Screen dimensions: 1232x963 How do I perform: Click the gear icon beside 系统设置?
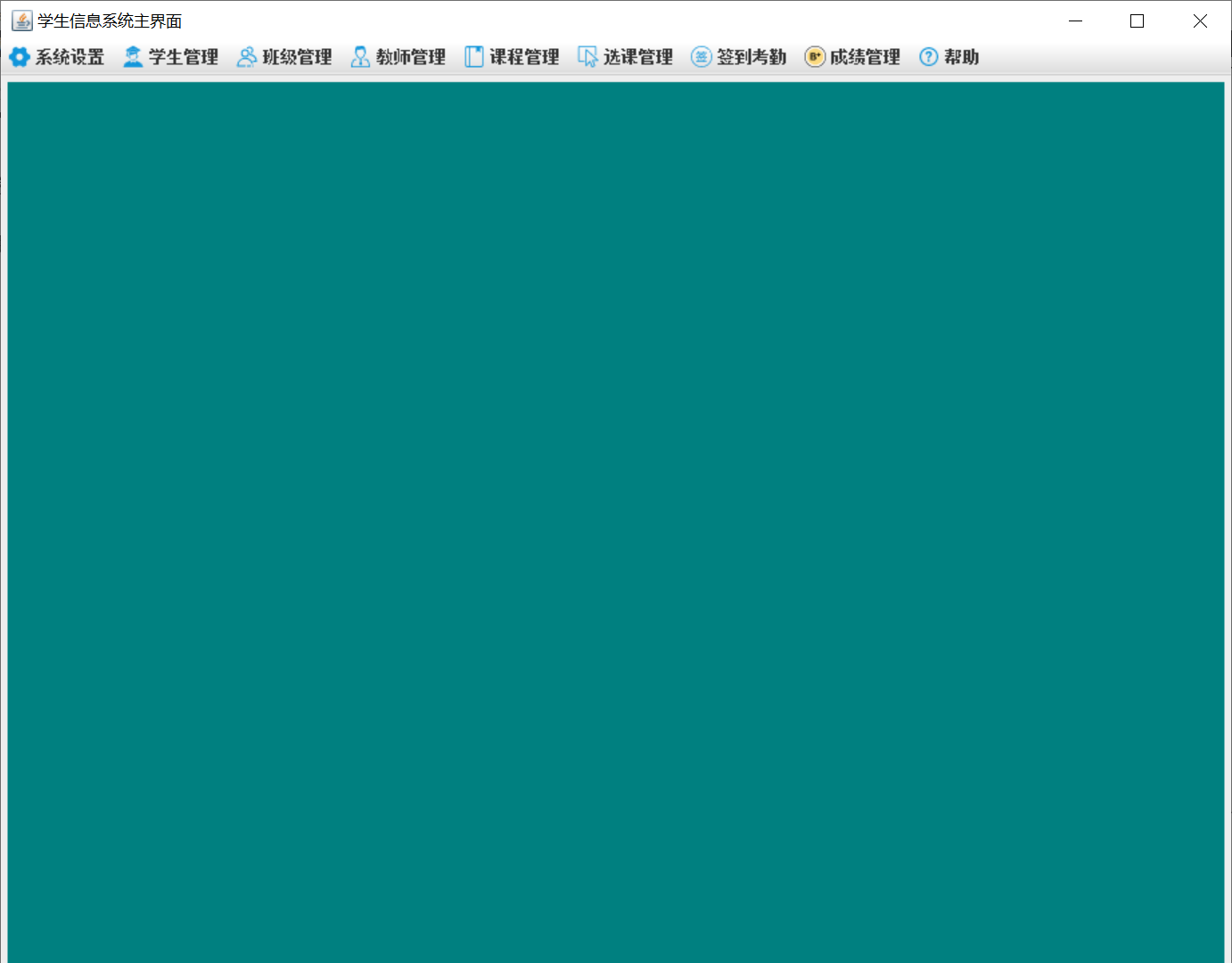pos(20,57)
